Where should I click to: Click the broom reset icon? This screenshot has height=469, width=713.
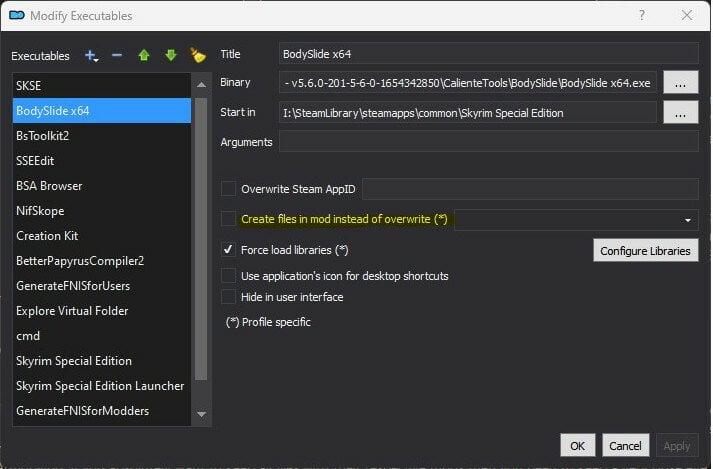pyautogui.click(x=198, y=55)
